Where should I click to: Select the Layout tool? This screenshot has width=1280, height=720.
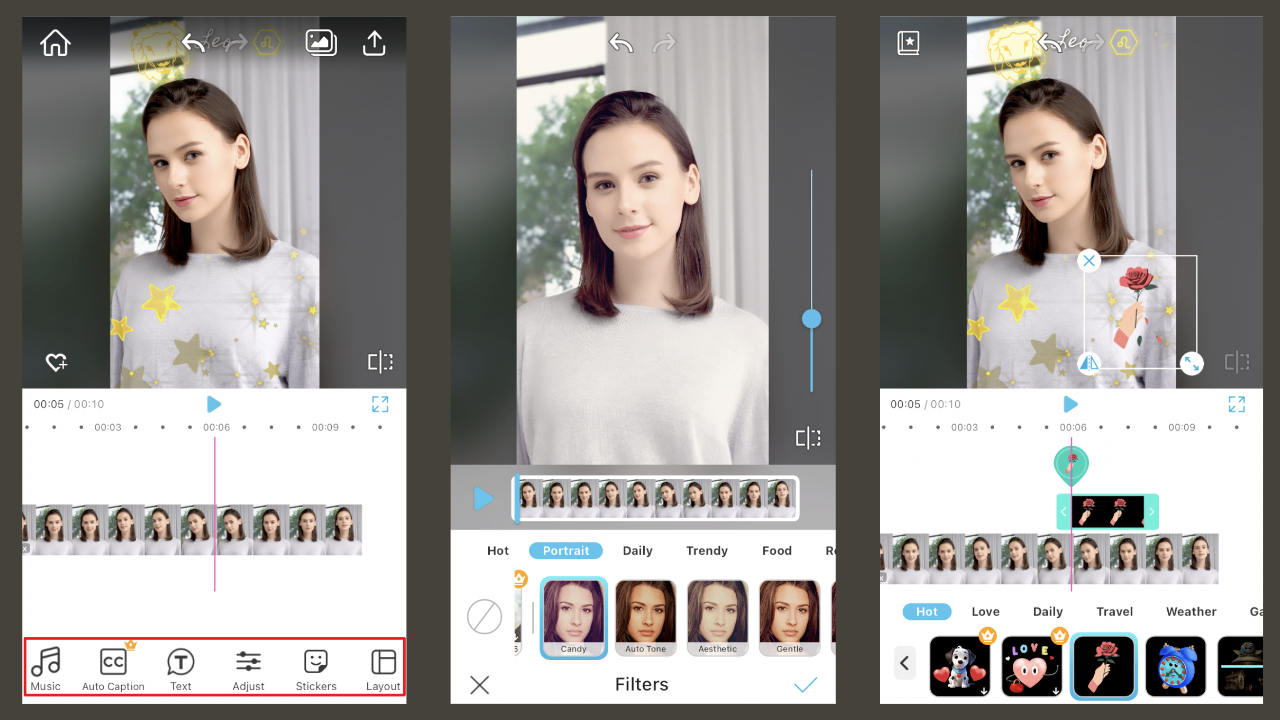click(382, 667)
